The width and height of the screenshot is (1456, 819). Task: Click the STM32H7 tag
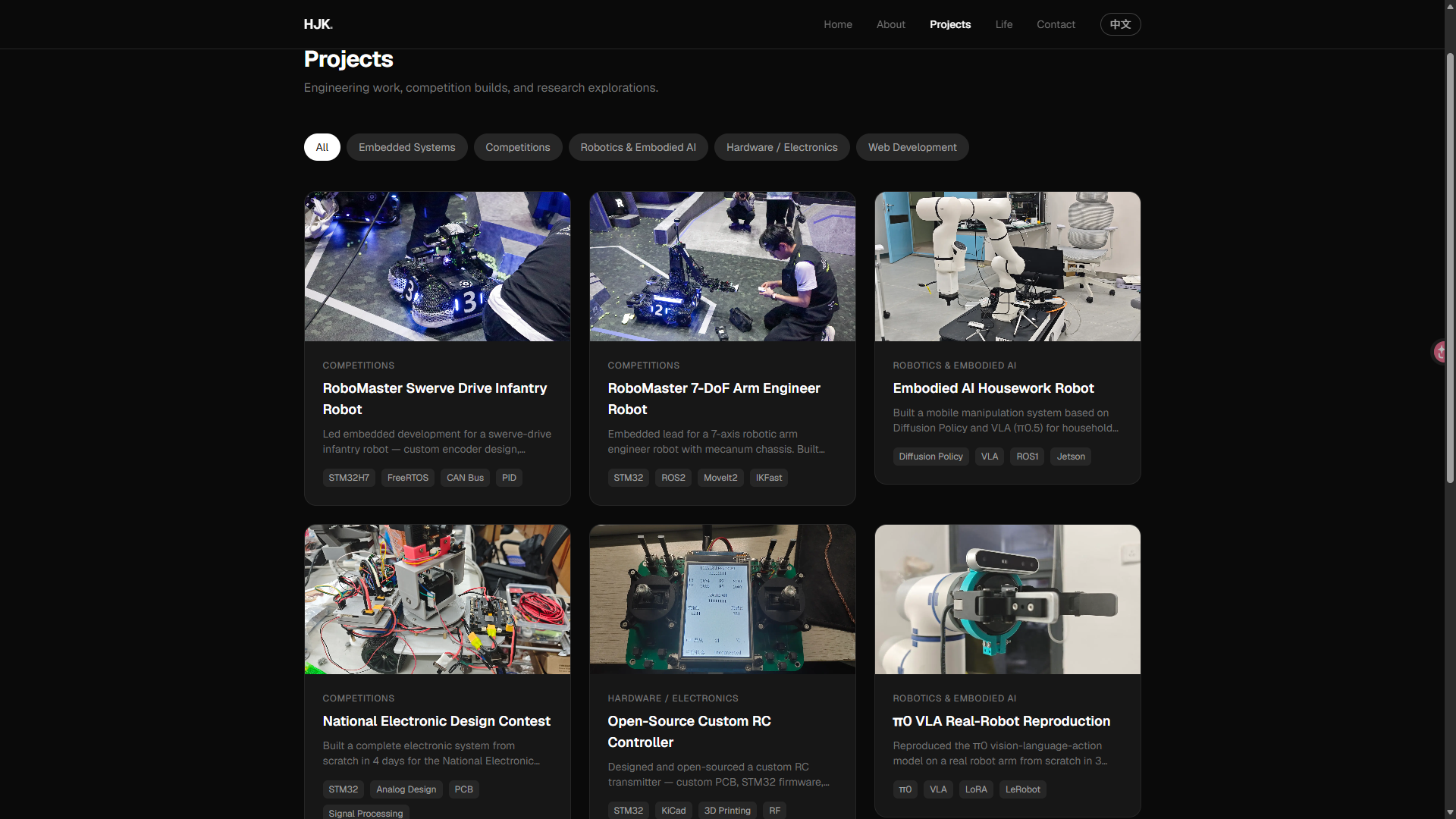pyautogui.click(x=349, y=478)
